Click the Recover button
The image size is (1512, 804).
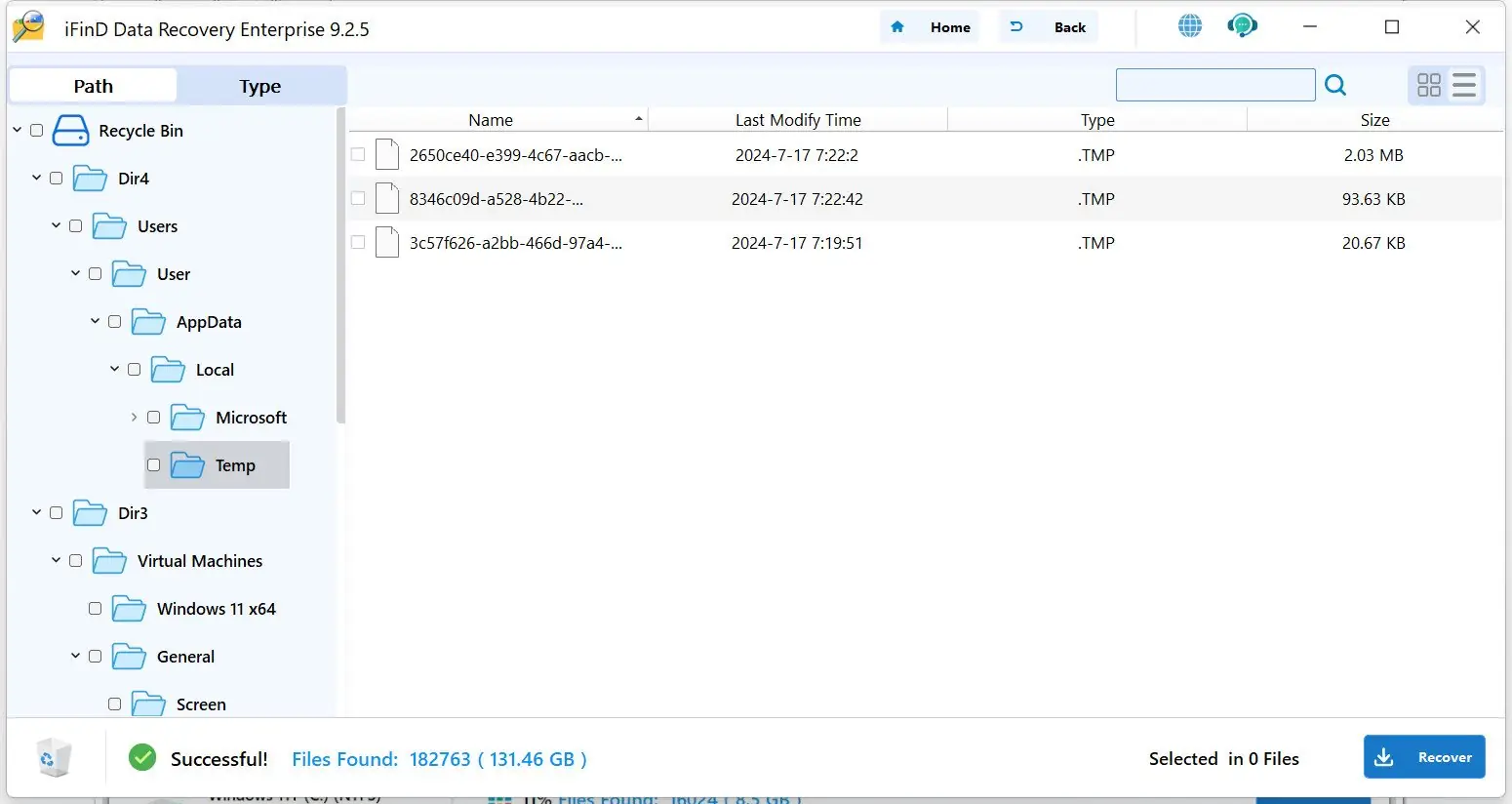coord(1424,757)
